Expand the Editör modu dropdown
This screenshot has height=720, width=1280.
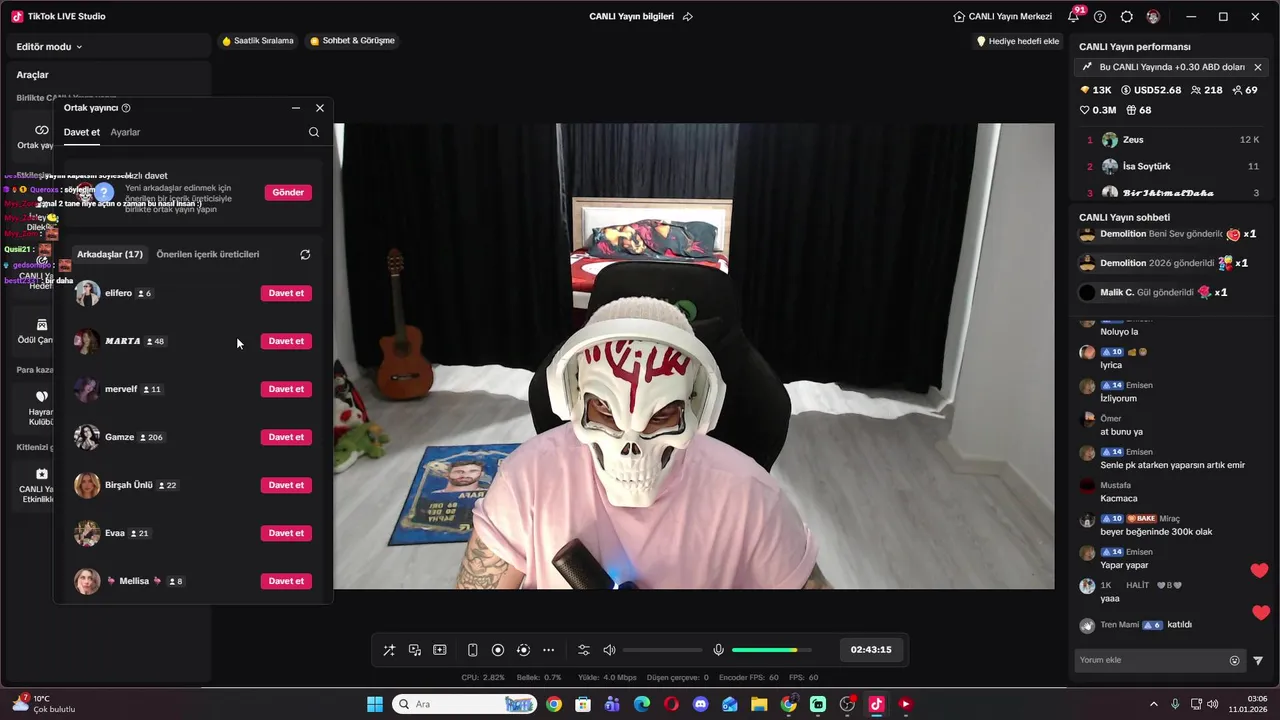coord(49,47)
